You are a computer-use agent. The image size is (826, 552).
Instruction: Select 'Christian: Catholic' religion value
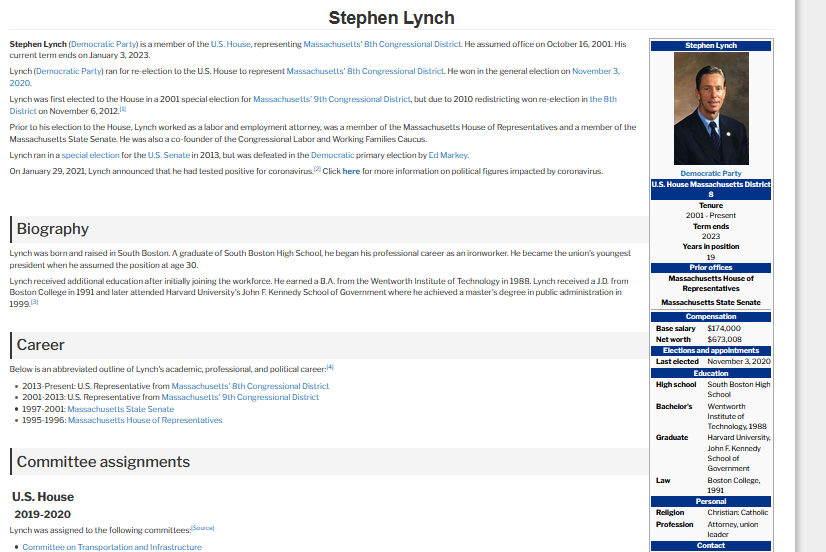pos(738,512)
